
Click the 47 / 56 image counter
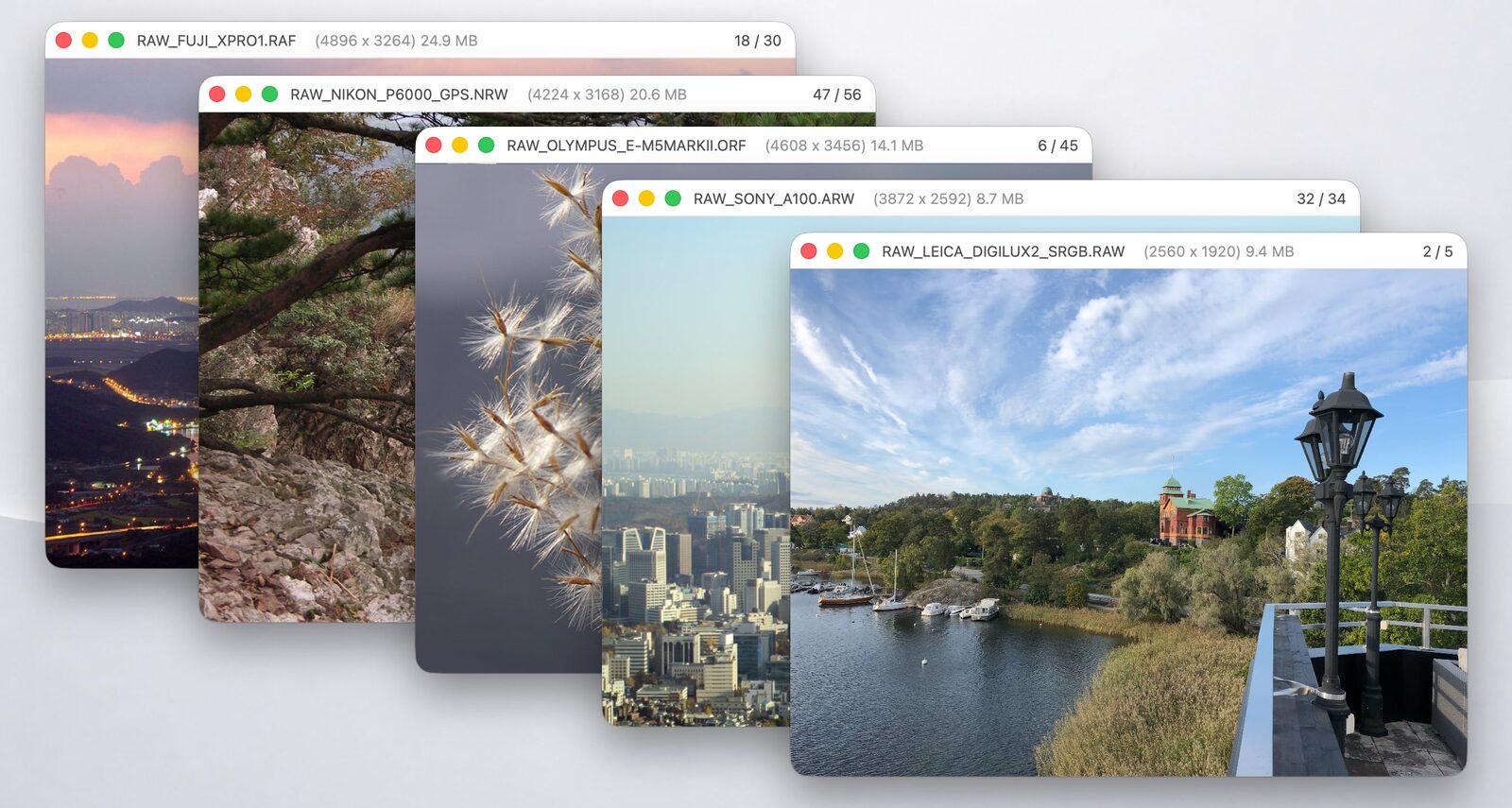[837, 95]
